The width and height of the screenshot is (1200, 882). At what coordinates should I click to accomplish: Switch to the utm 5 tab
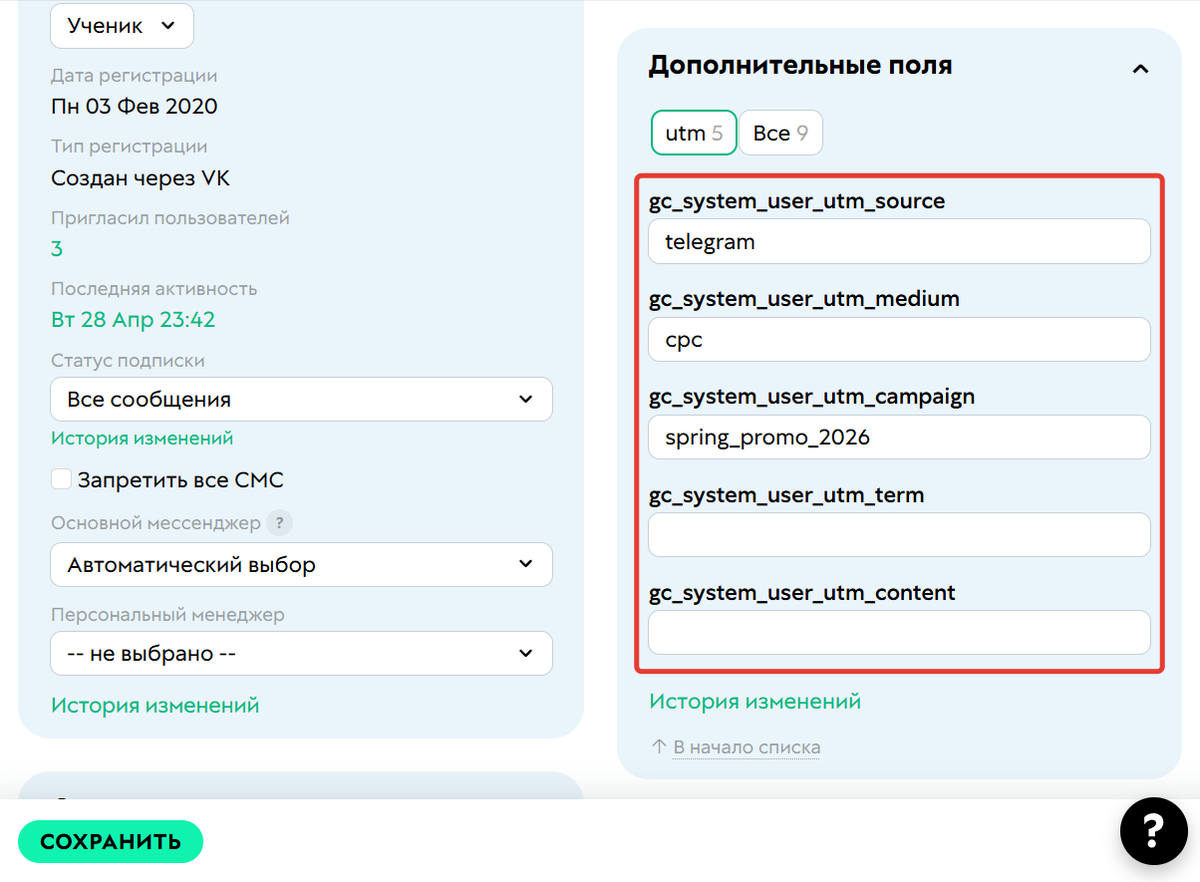pyautogui.click(x=694, y=133)
